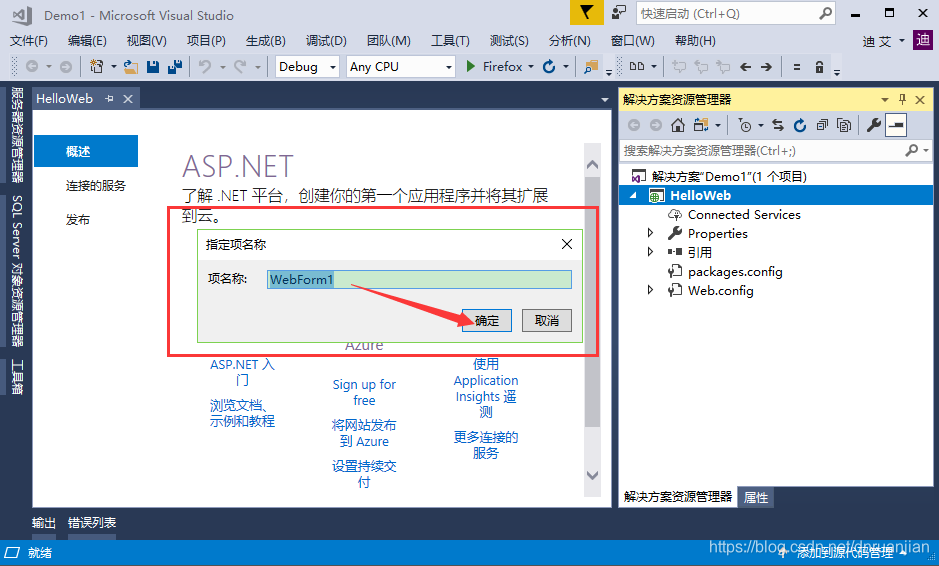This screenshot has width=939, height=566.
Task: Click 确定 button in the dialog
Action: [487, 320]
